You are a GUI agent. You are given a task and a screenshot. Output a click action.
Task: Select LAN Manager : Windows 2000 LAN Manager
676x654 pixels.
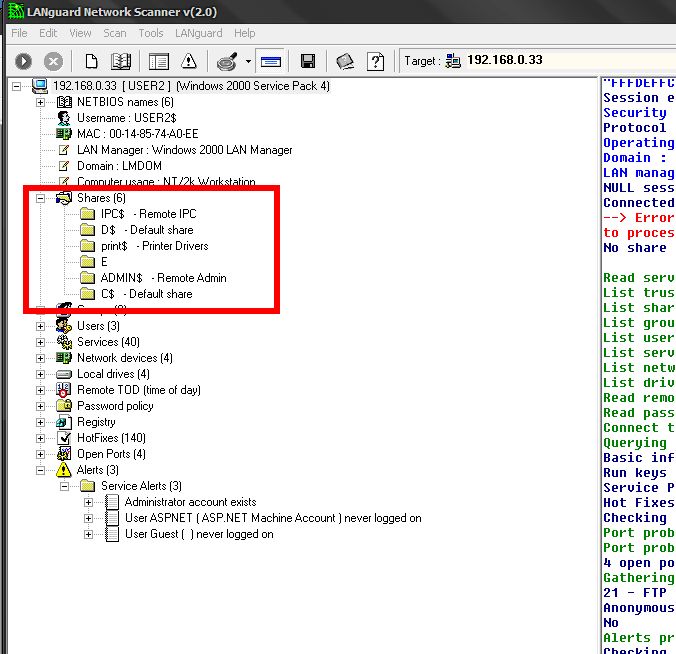click(x=185, y=150)
